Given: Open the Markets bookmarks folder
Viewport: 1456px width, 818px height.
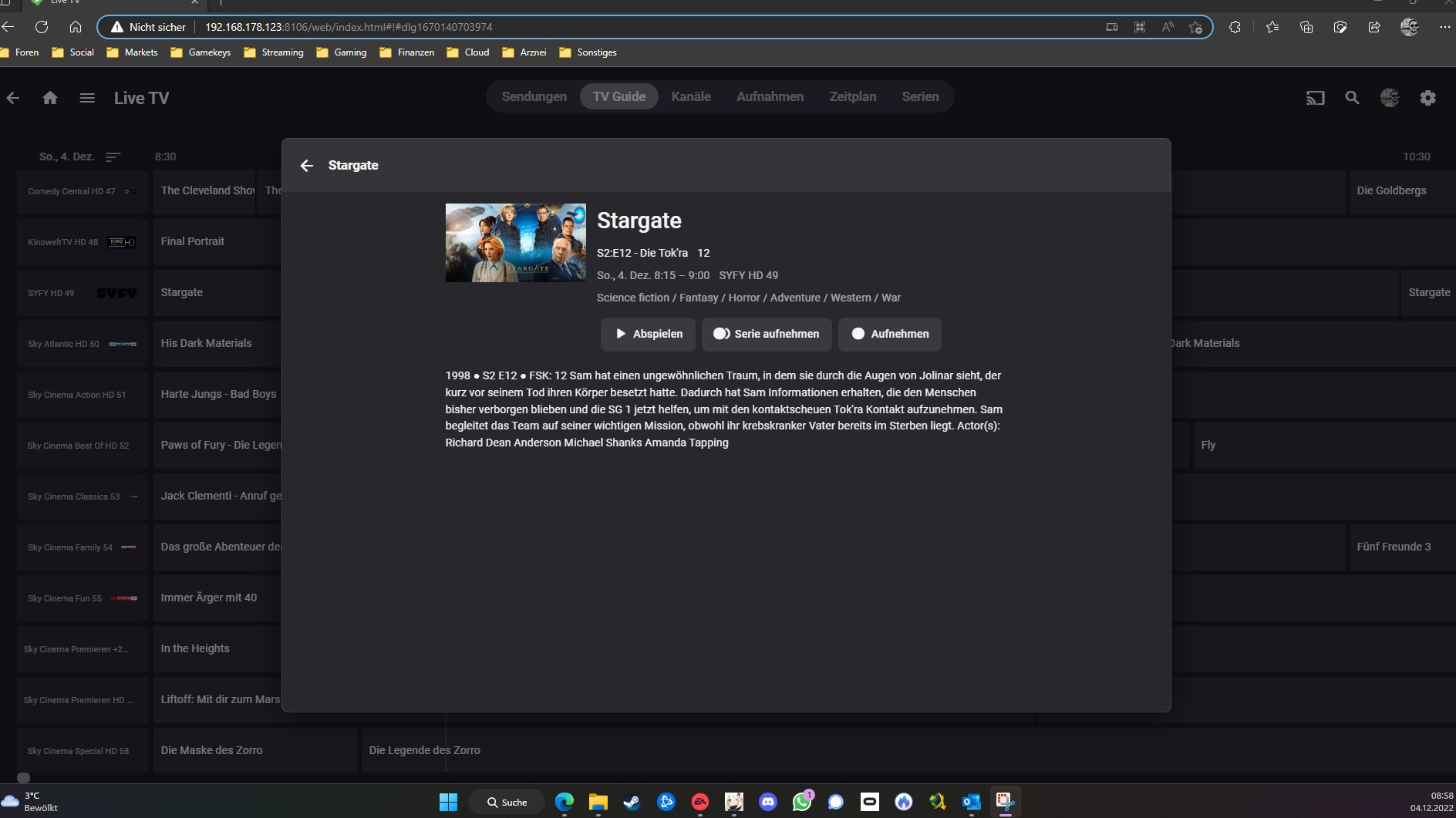Looking at the screenshot, I should [x=132, y=52].
